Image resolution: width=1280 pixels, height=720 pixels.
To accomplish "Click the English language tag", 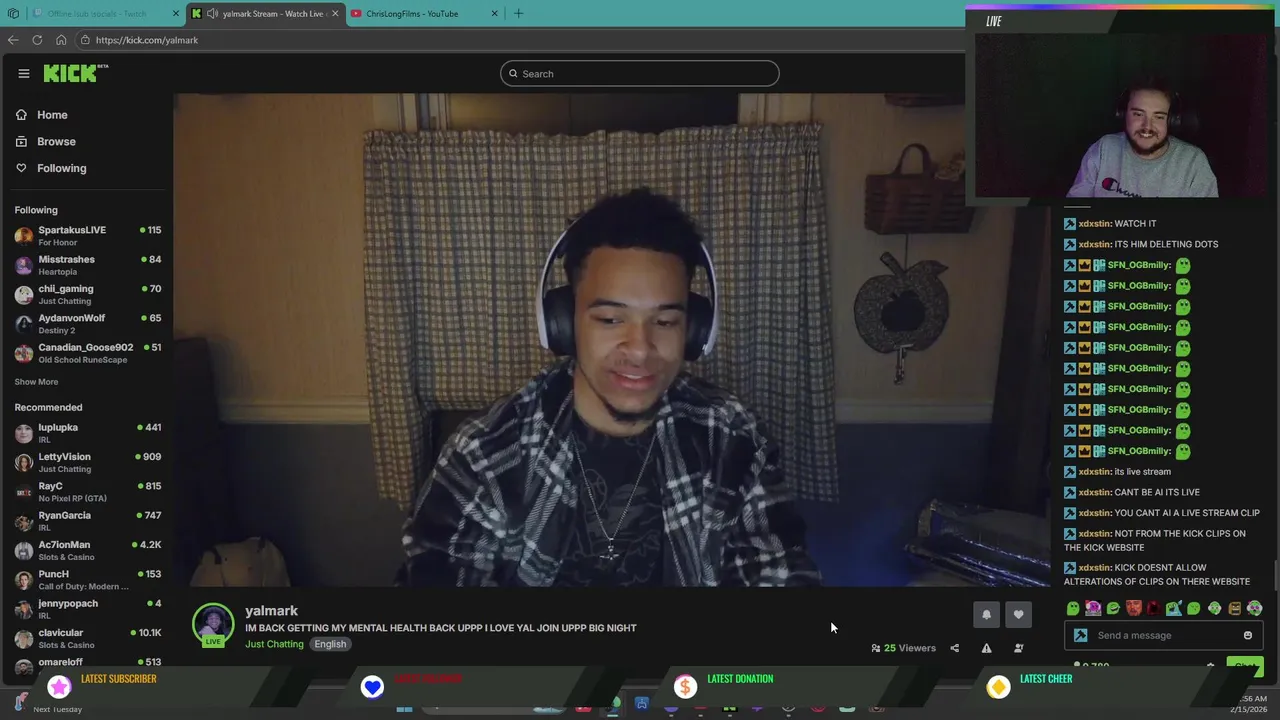I will click(330, 644).
